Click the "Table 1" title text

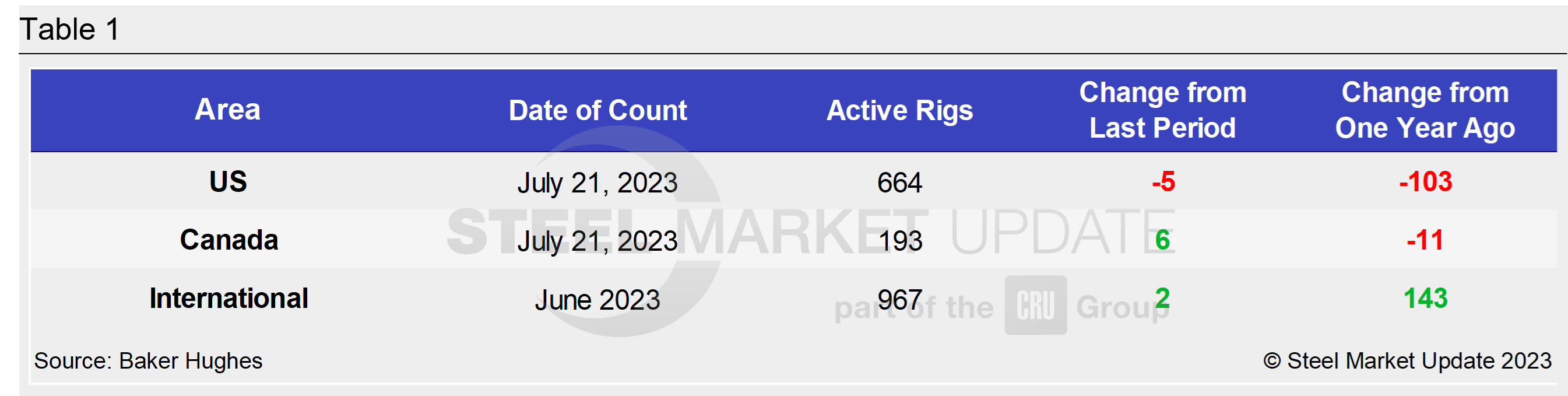coord(70,29)
